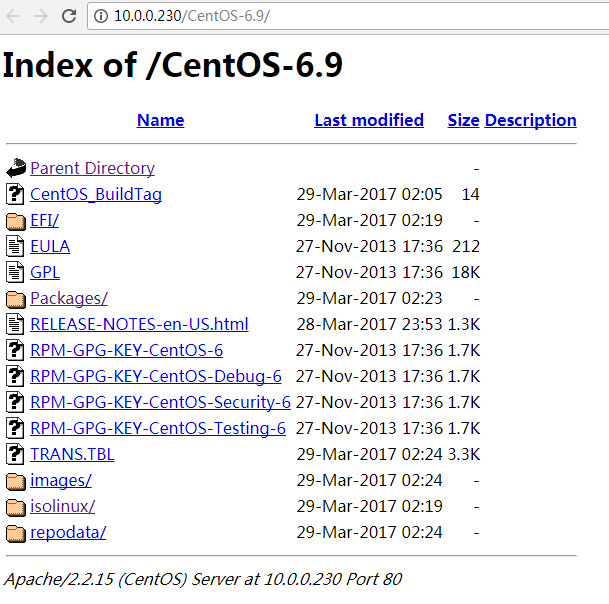Click the unknown-file icon beside RPM-GPG-KEY-CentOS-Debug-6
609x604 pixels.
(x=16, y=376)
